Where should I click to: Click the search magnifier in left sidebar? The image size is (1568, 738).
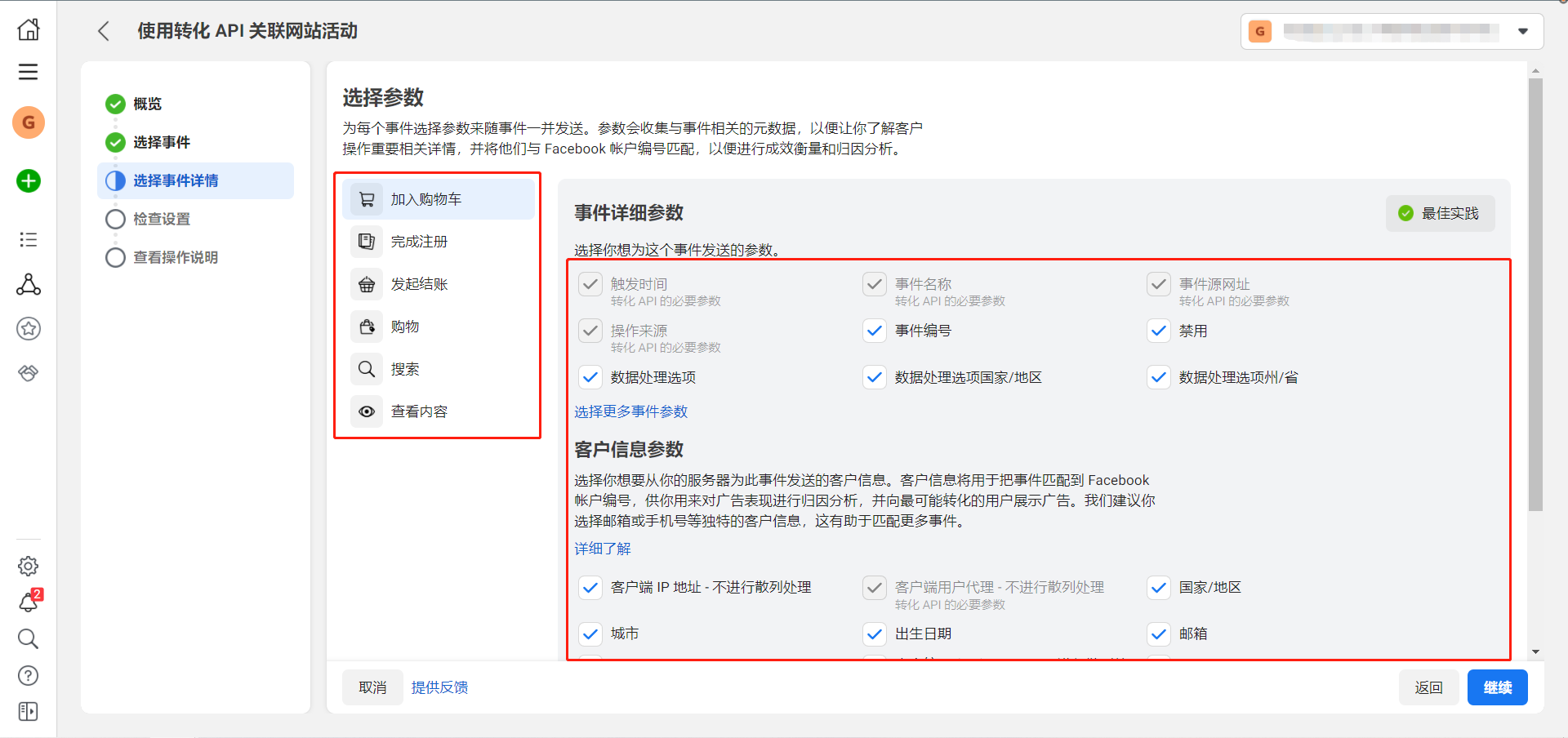(x=29, y=638)
